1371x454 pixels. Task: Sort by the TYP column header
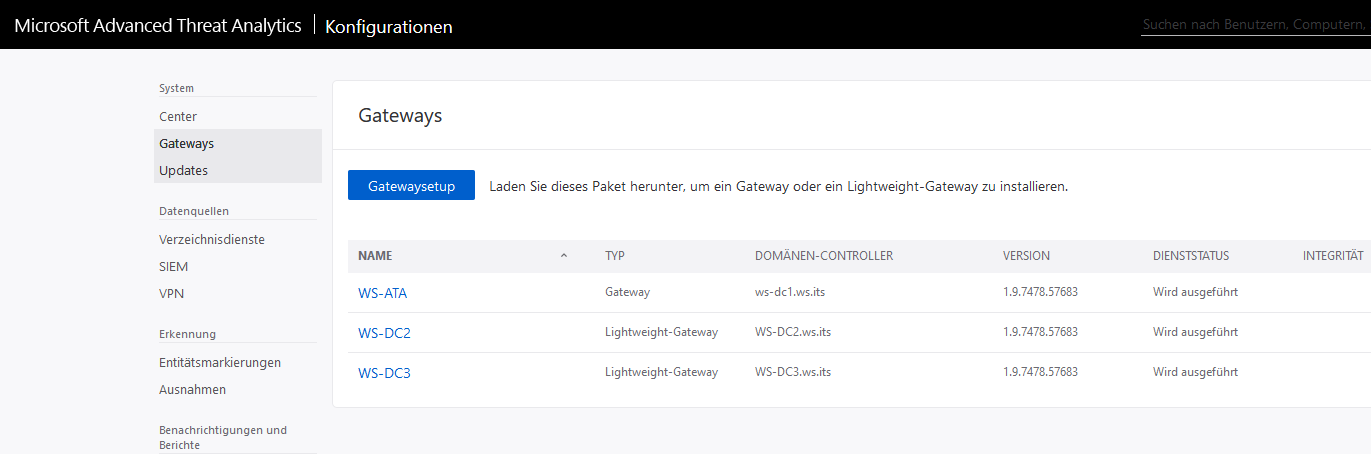coord(615,256)
